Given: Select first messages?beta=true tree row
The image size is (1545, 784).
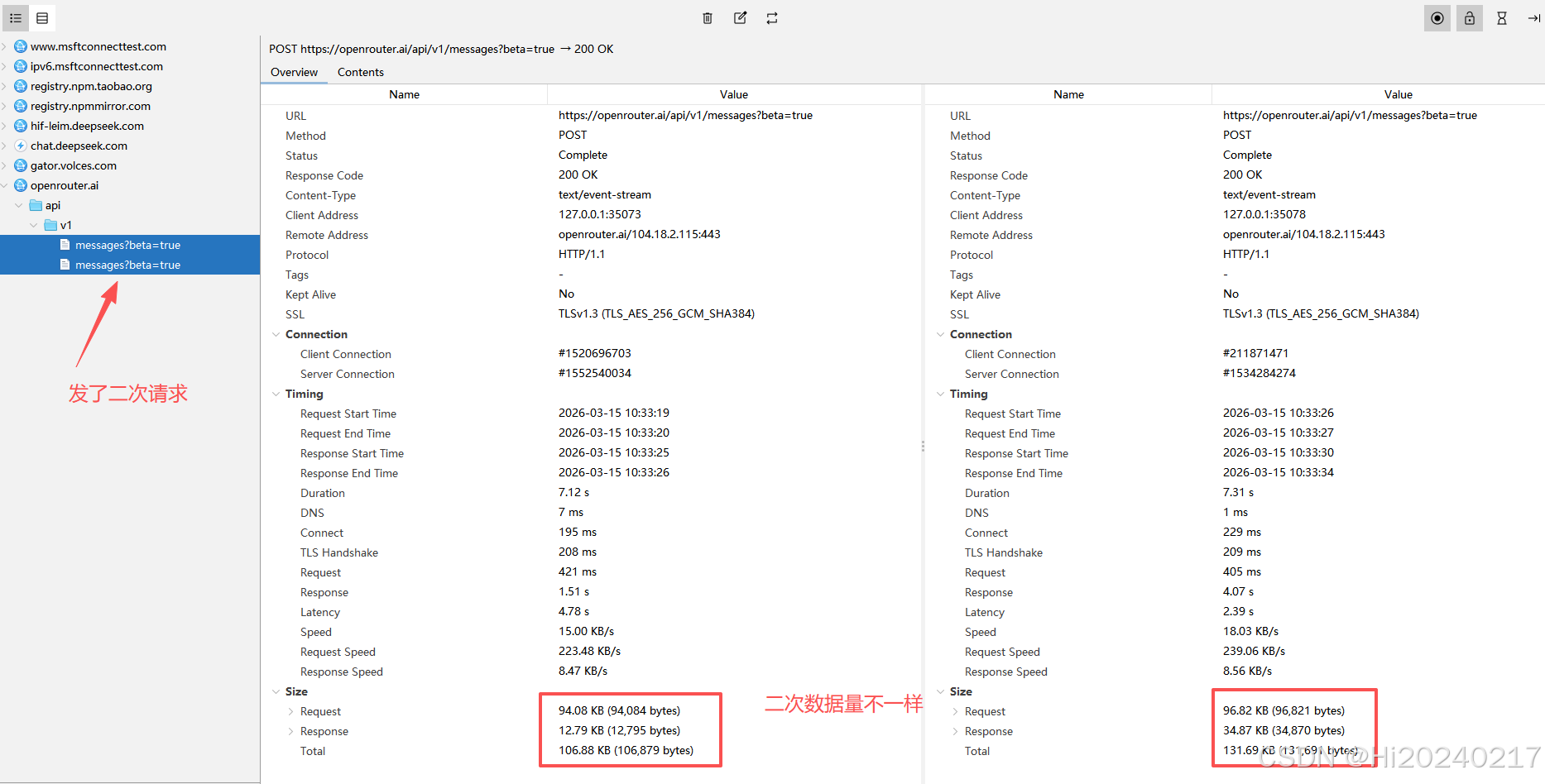Looking at the screenshot, I should point(130,245).
